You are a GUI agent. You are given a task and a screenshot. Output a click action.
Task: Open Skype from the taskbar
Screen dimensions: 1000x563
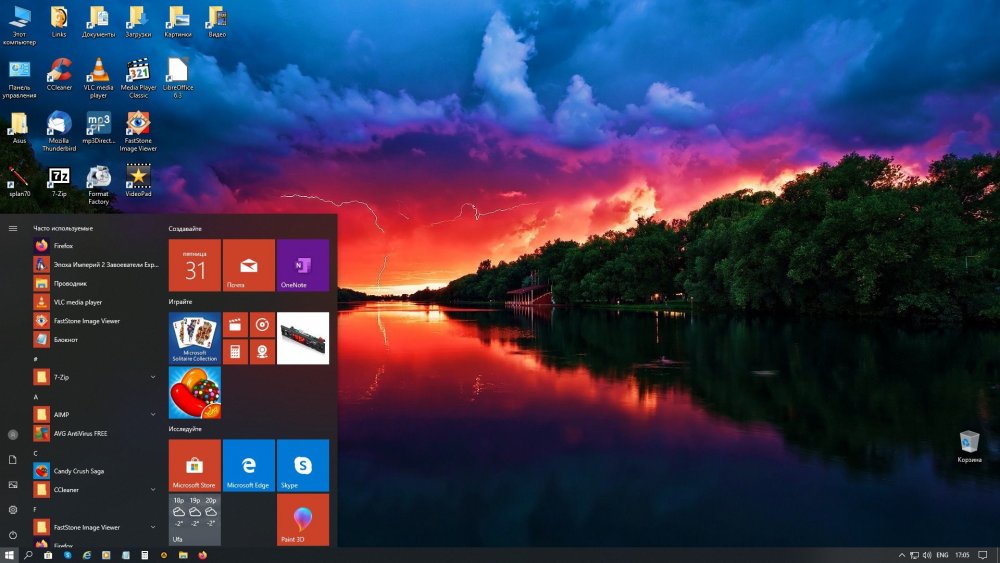point(68,555)
